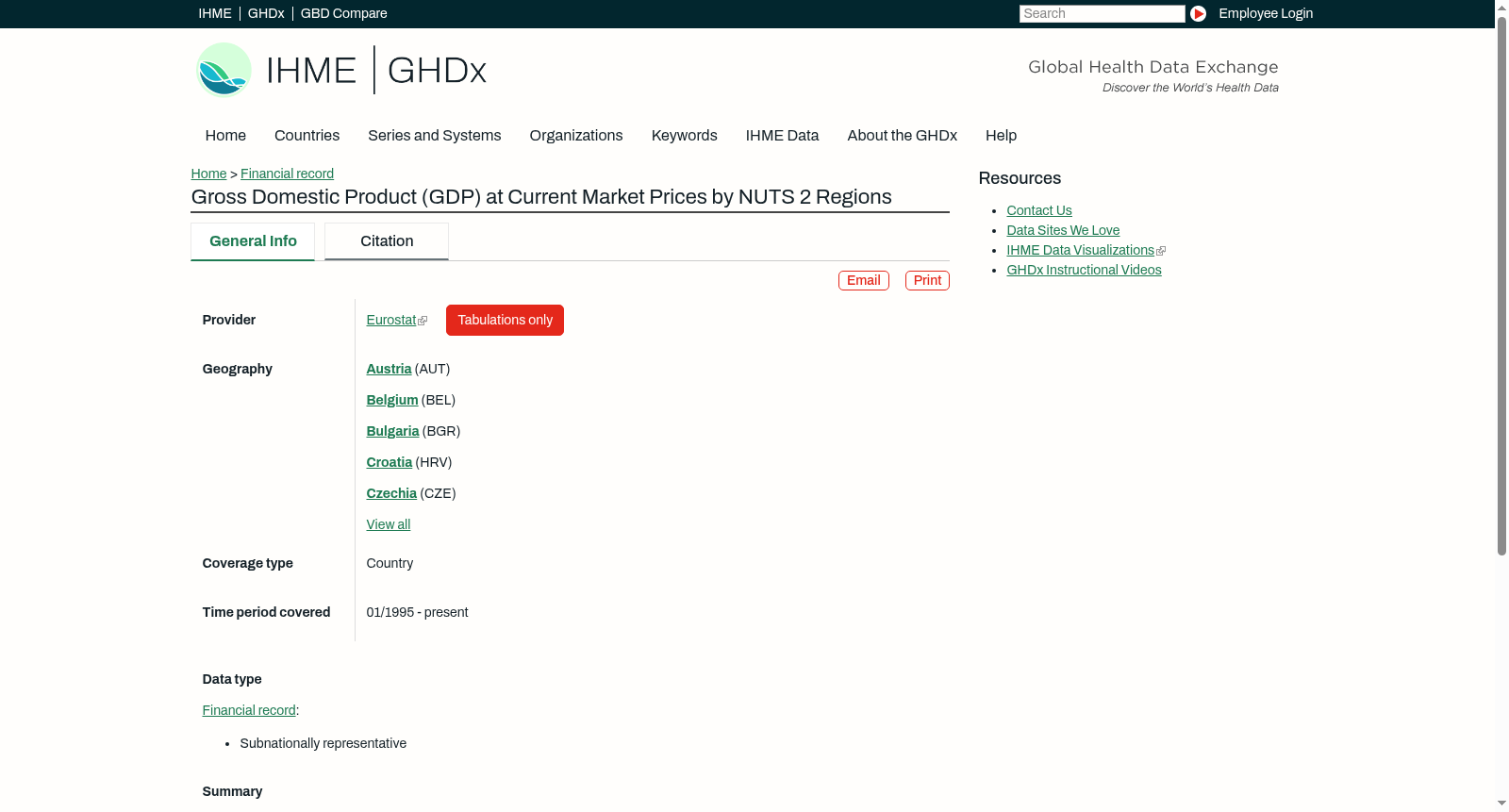
Task: Click the 'Country' coverage type value
Action: pyautogui.click(x=390, y=563)
